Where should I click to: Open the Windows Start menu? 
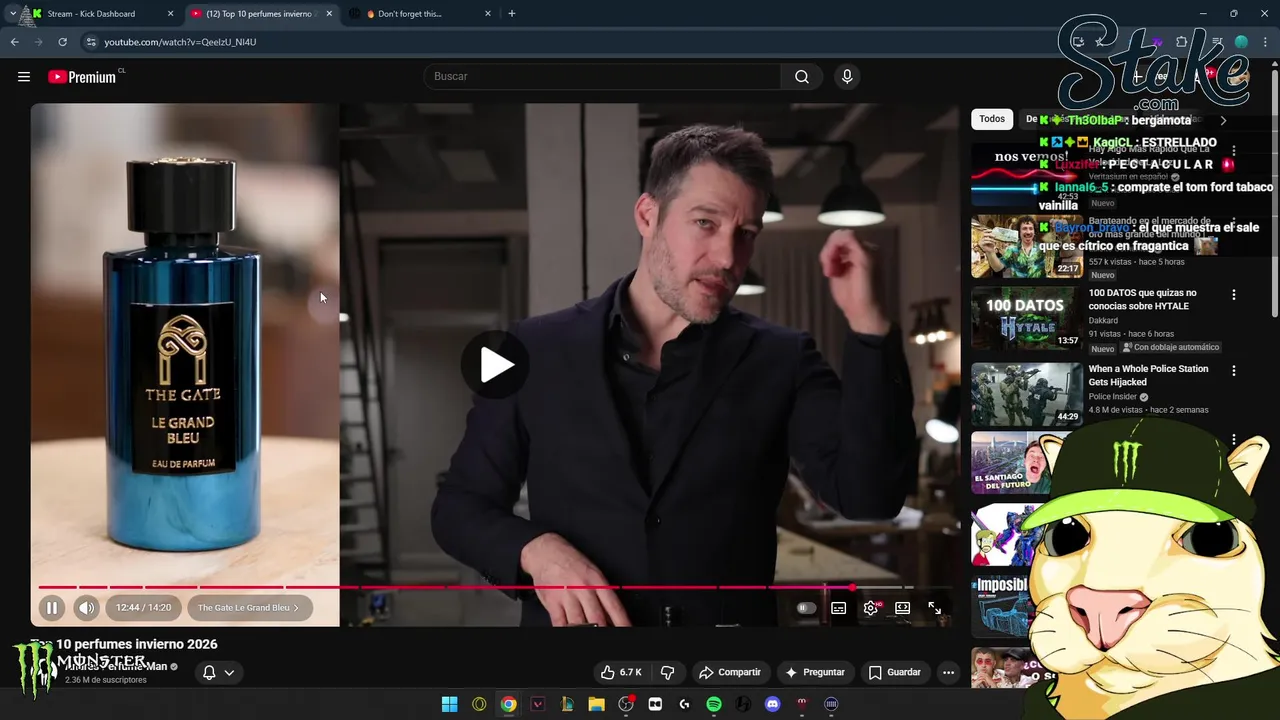click(450, 704)
